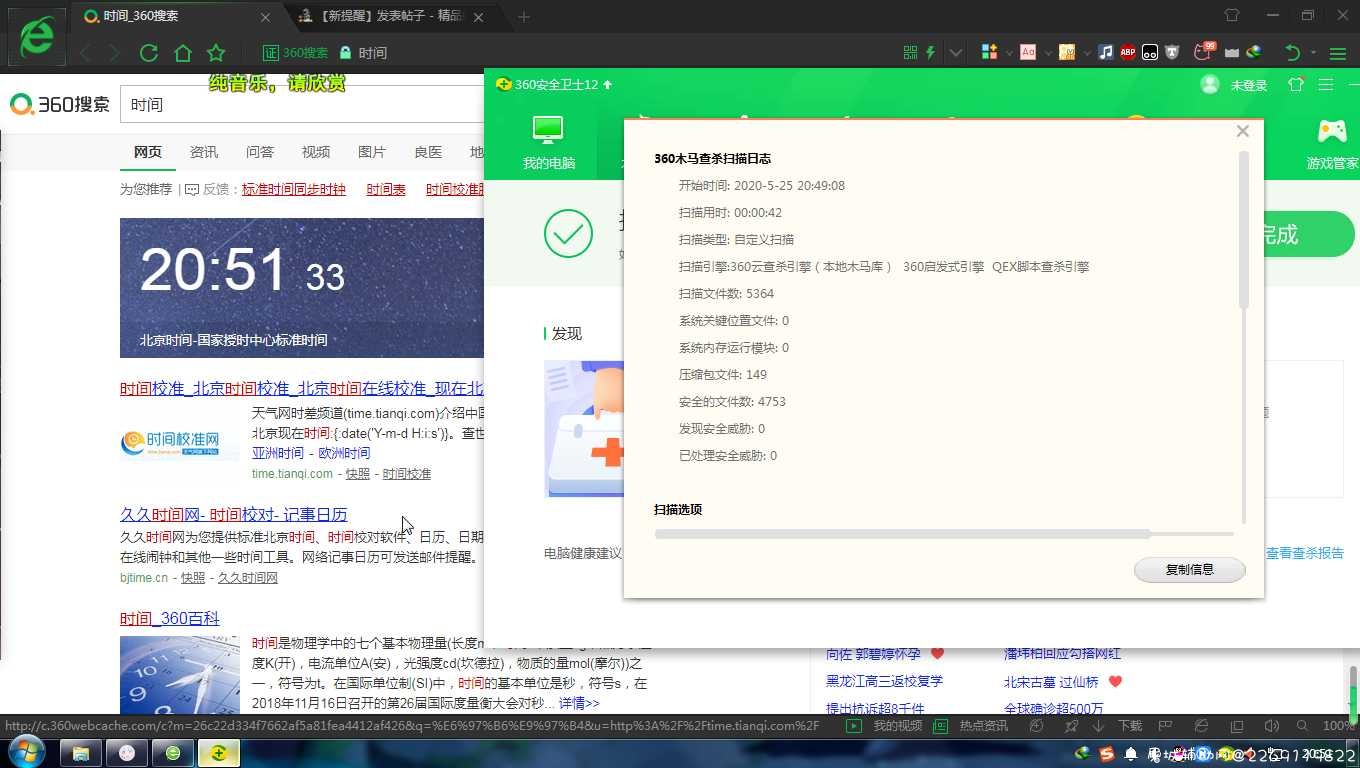The image size is (1360, 768).
Task: Close the 360木马查杀扫描日志 dialog
Action: tap(1243, 131)
